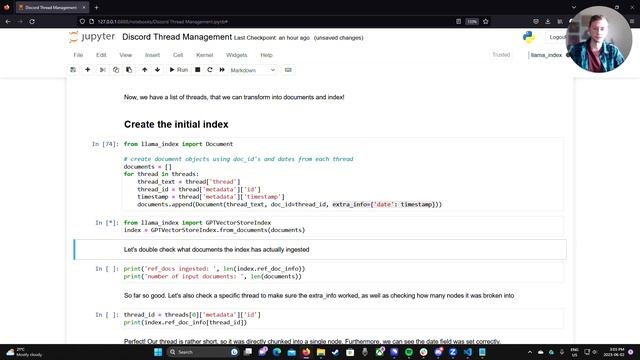Screen dimensions: 640x360
Task: Click the Now, we have a list of threads text
Action: click(234, 97)
